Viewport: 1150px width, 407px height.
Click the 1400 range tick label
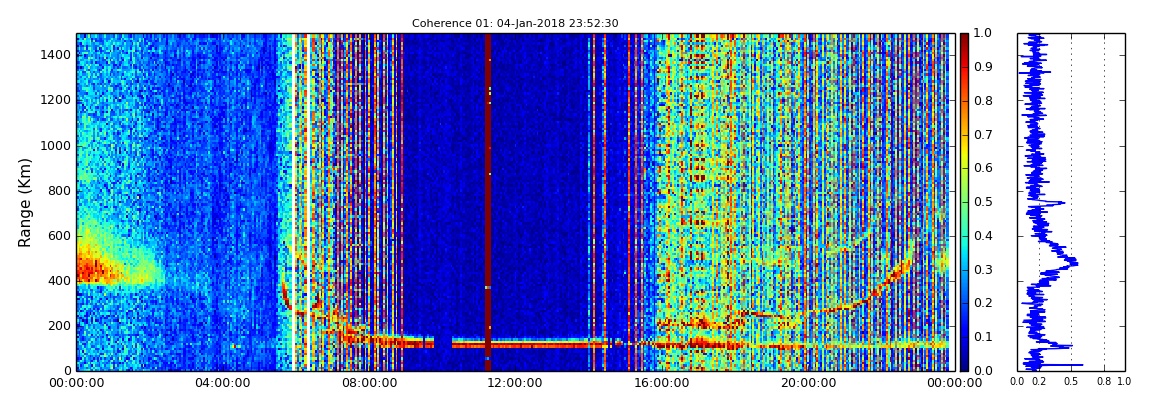56,55
